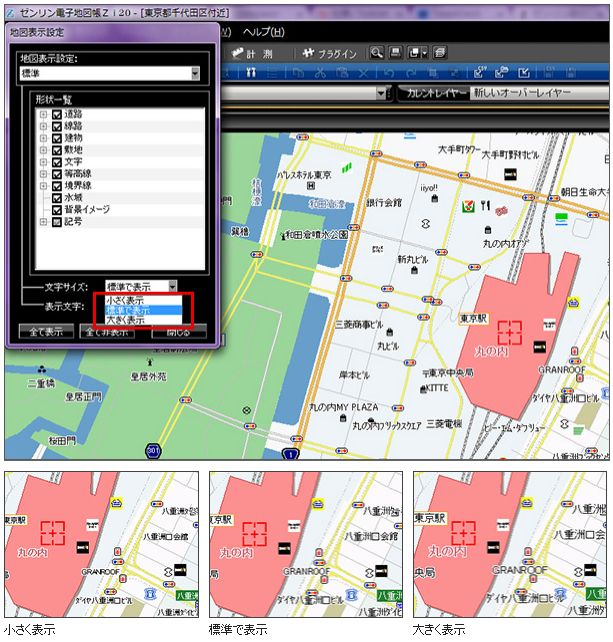Uncheck the 水域 checkbox
This screenshot has width=613, height=642.
pyautogui.click(x=57, y=198)
